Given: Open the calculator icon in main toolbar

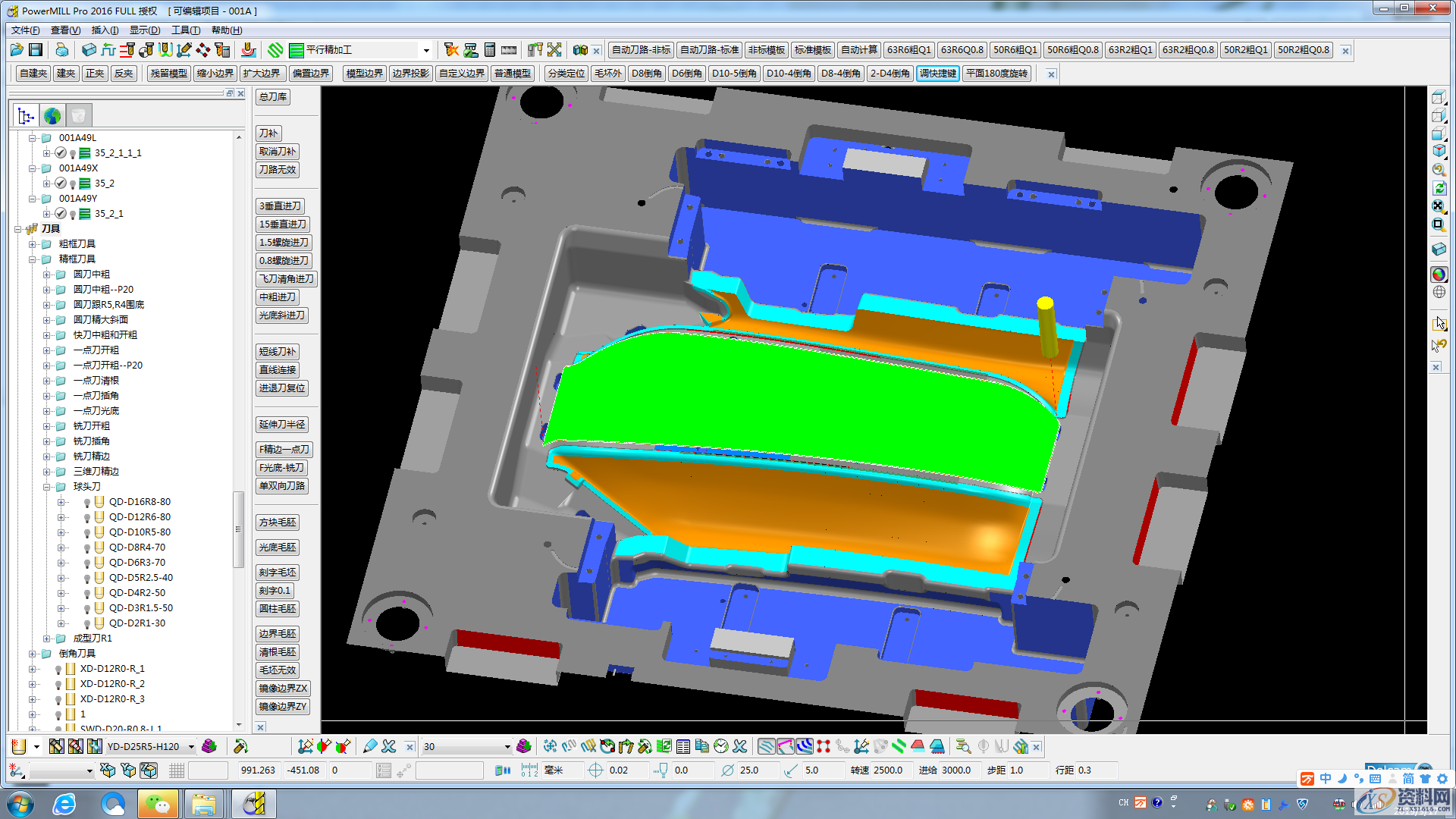Looking at the screenshot, I should point(490,50).
